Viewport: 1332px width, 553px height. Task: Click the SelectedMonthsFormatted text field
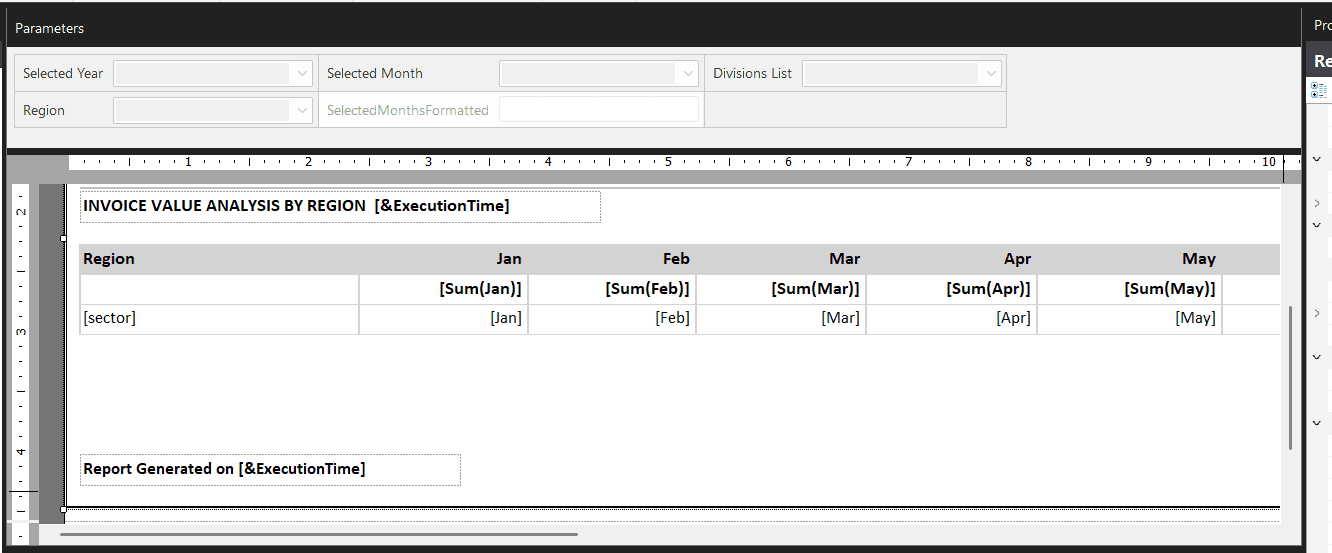[x=598, y=110]
